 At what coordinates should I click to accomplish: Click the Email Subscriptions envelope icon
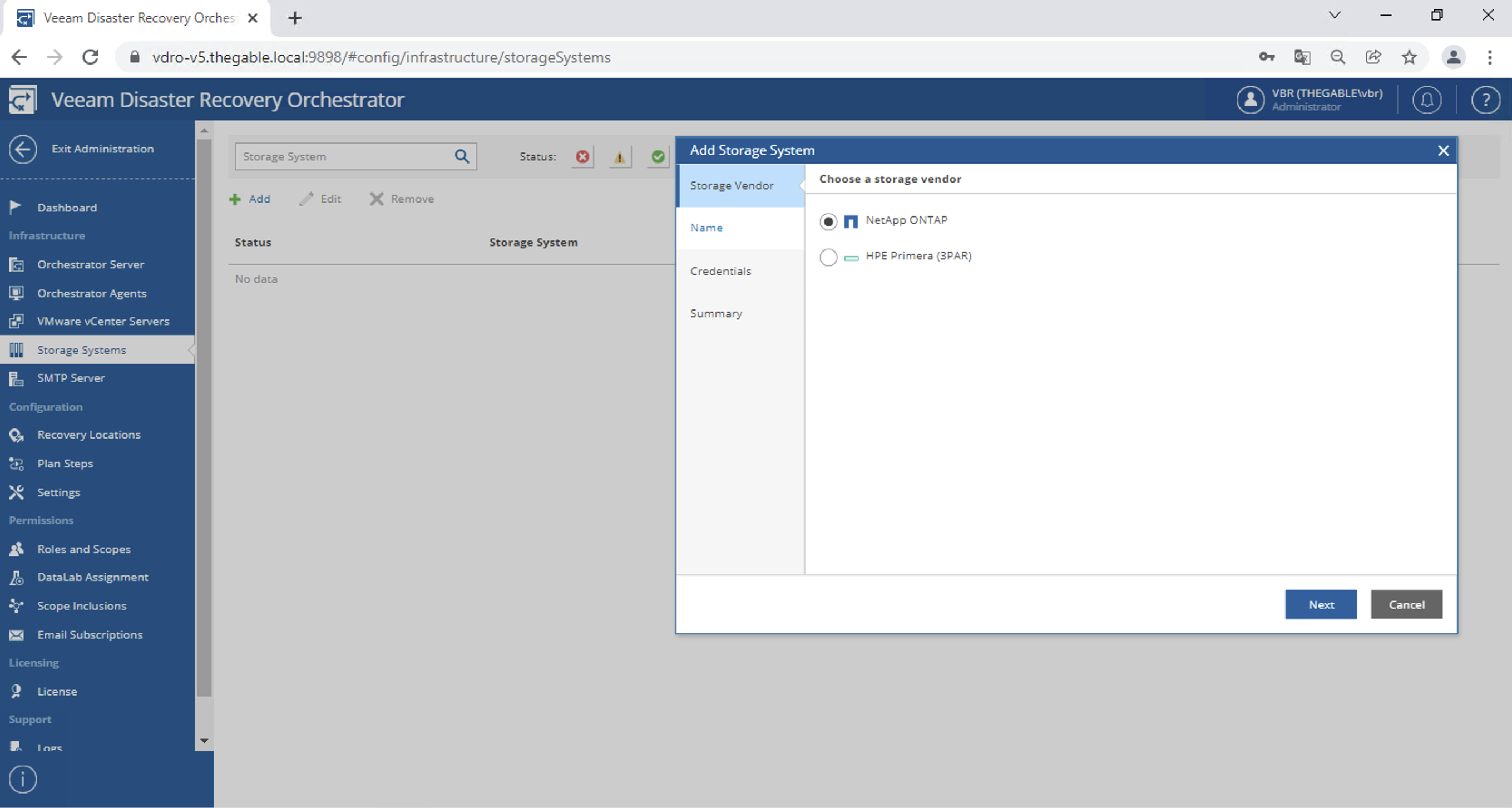pos(17,635)
